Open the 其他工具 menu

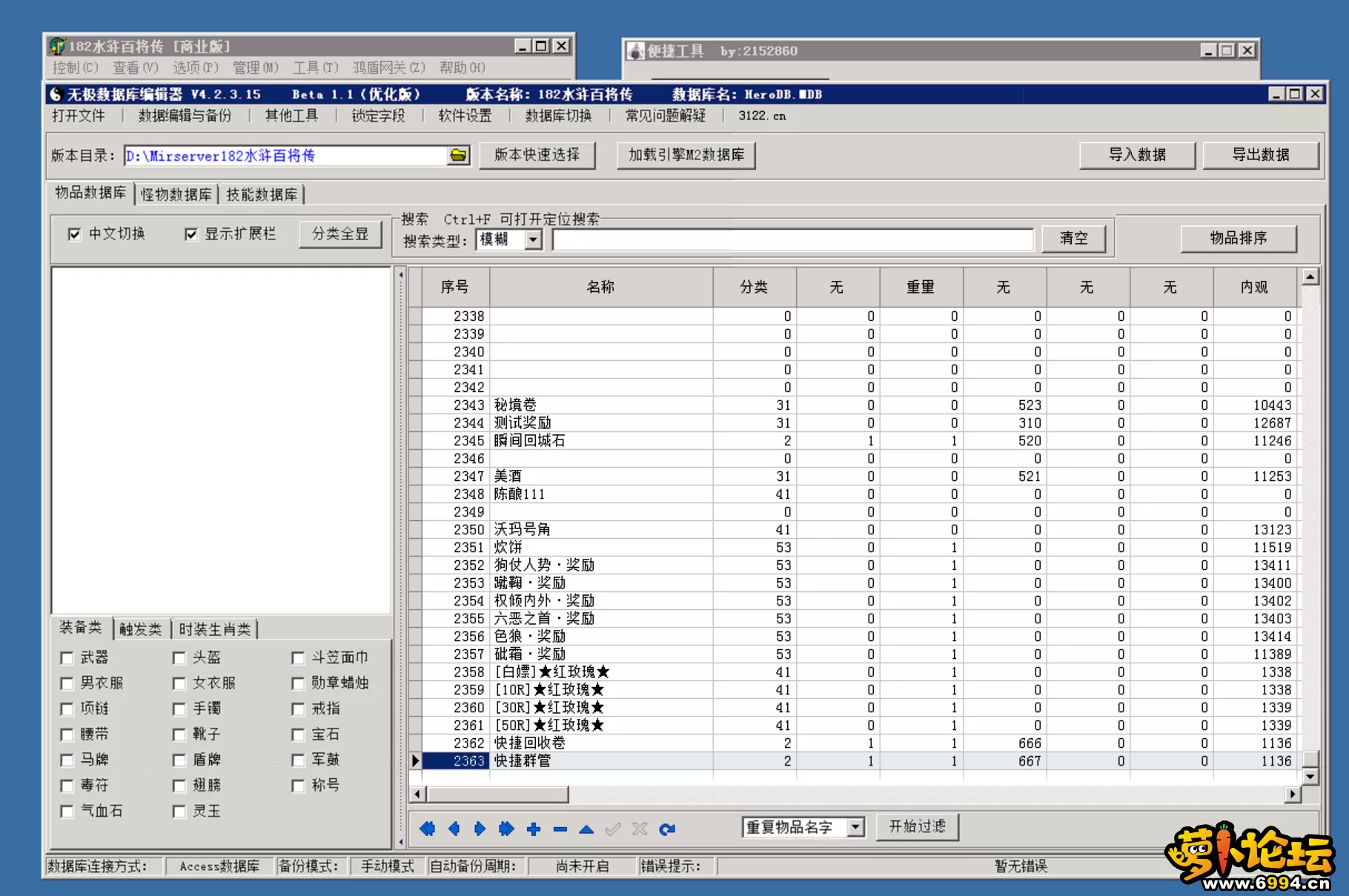[x=292, y=116]
